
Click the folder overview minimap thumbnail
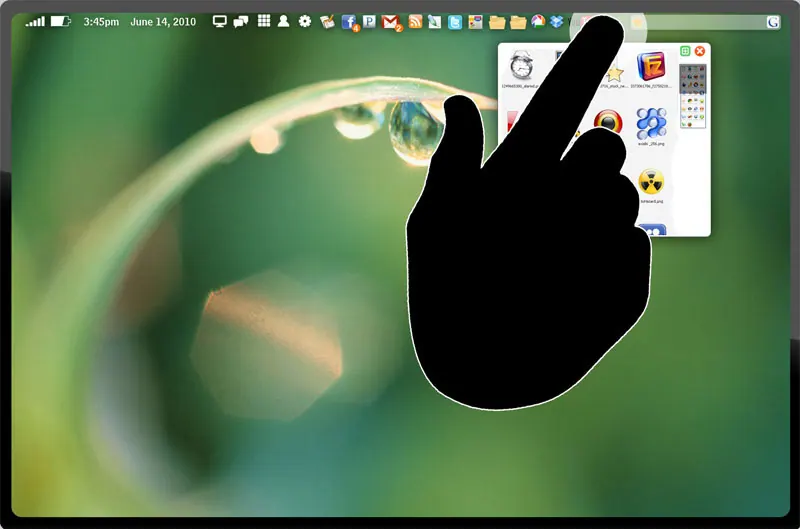tap(692, 96)
